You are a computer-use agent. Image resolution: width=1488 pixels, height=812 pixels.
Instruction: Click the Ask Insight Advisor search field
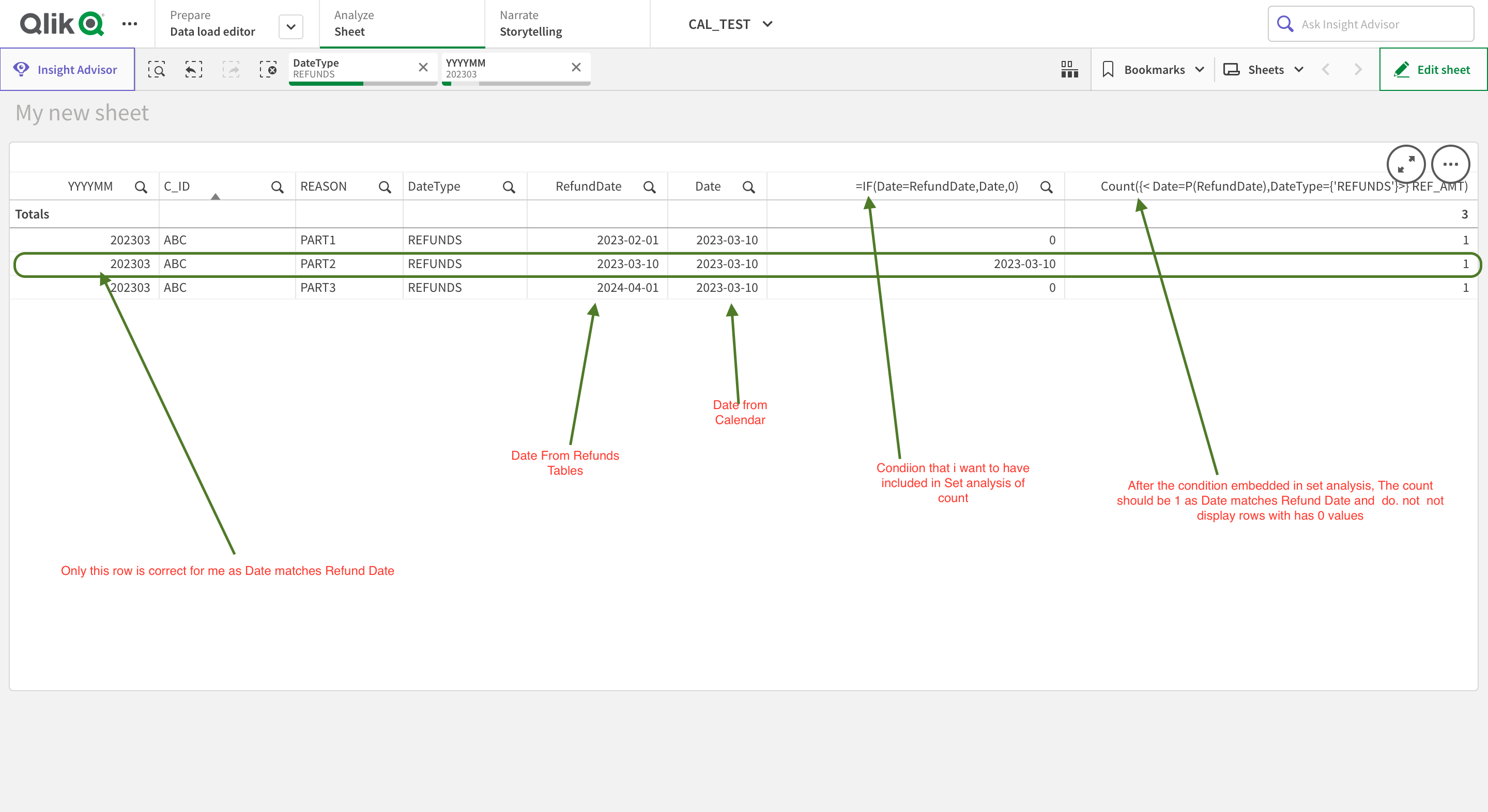1375,24
